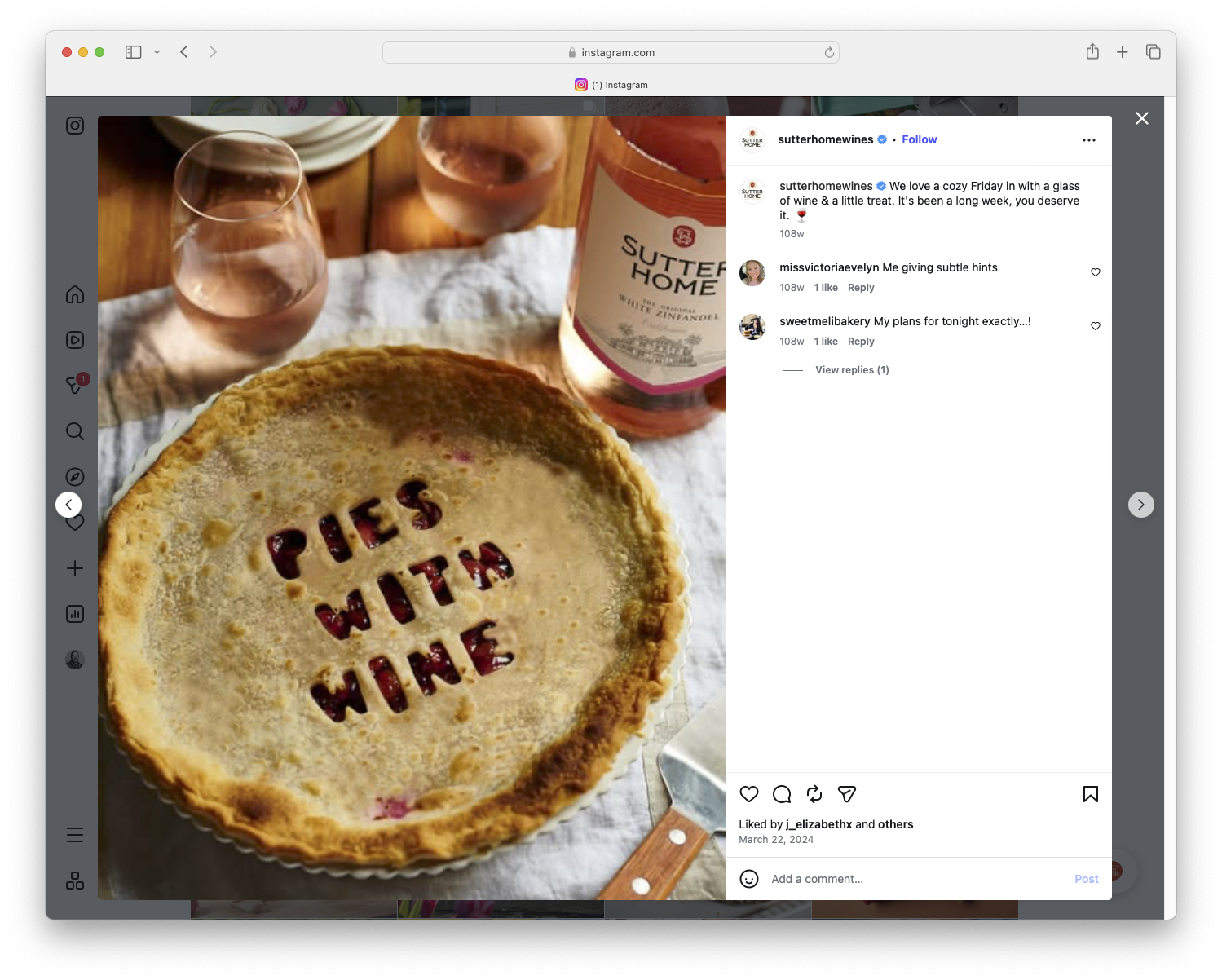This screenshot has height=980, width=1222.
Task: Open Messenger with the notification badge
Action: tap(74, 386)
